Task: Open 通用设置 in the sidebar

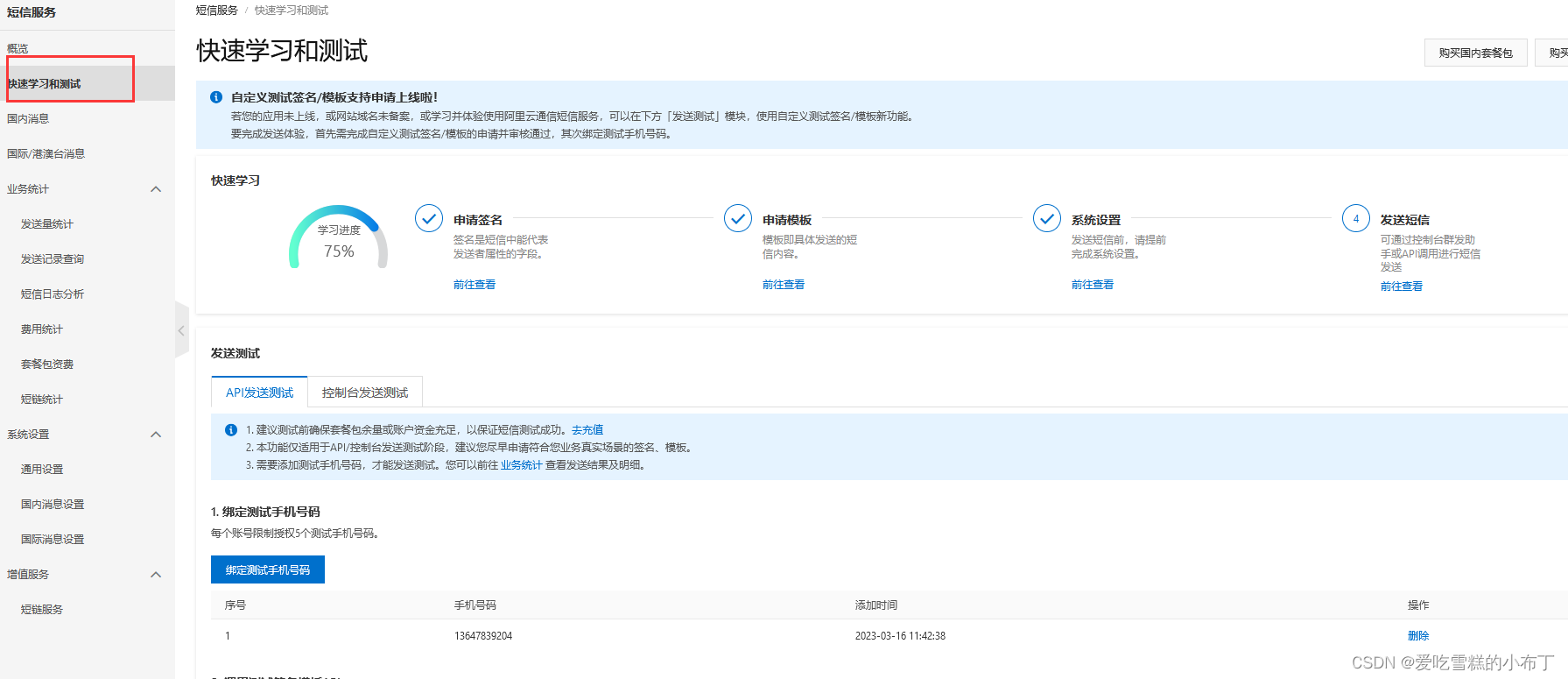Action: tap(42, 469)
